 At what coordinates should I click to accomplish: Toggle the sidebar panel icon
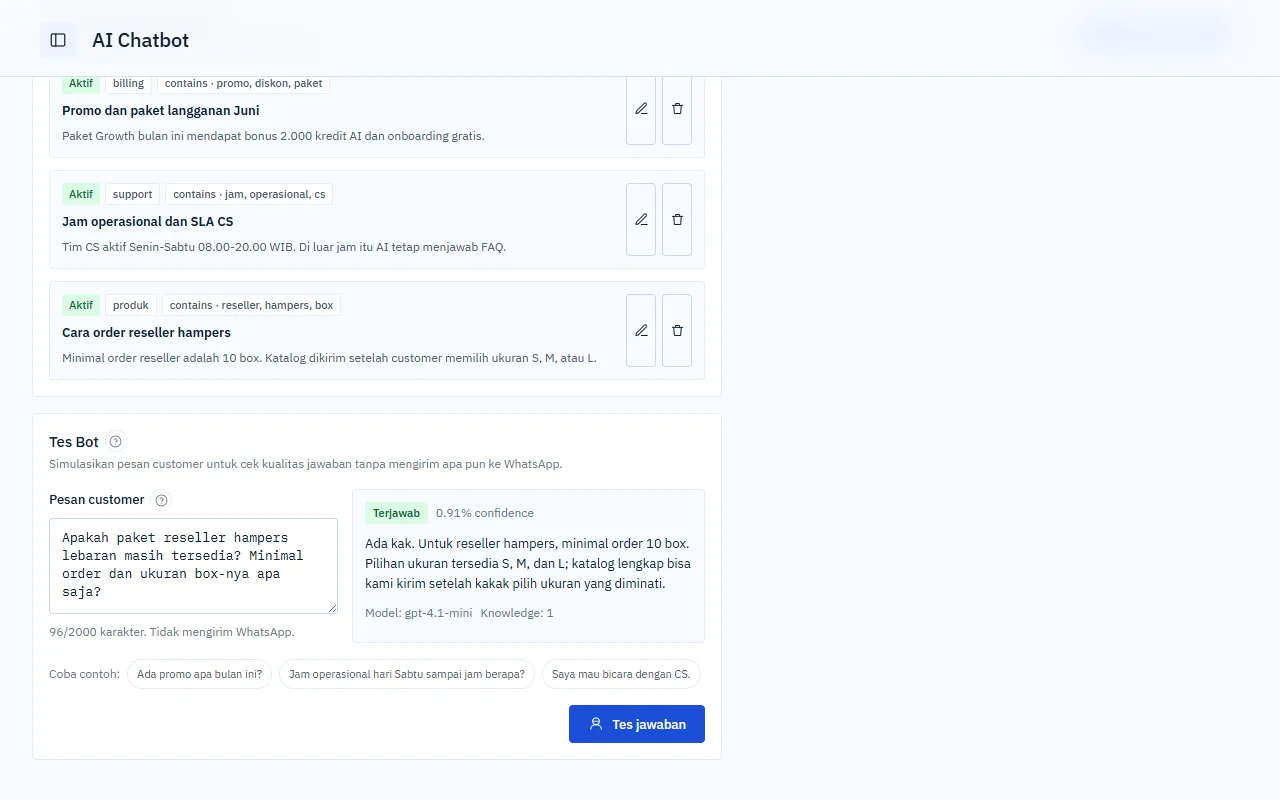pos(58,40)
